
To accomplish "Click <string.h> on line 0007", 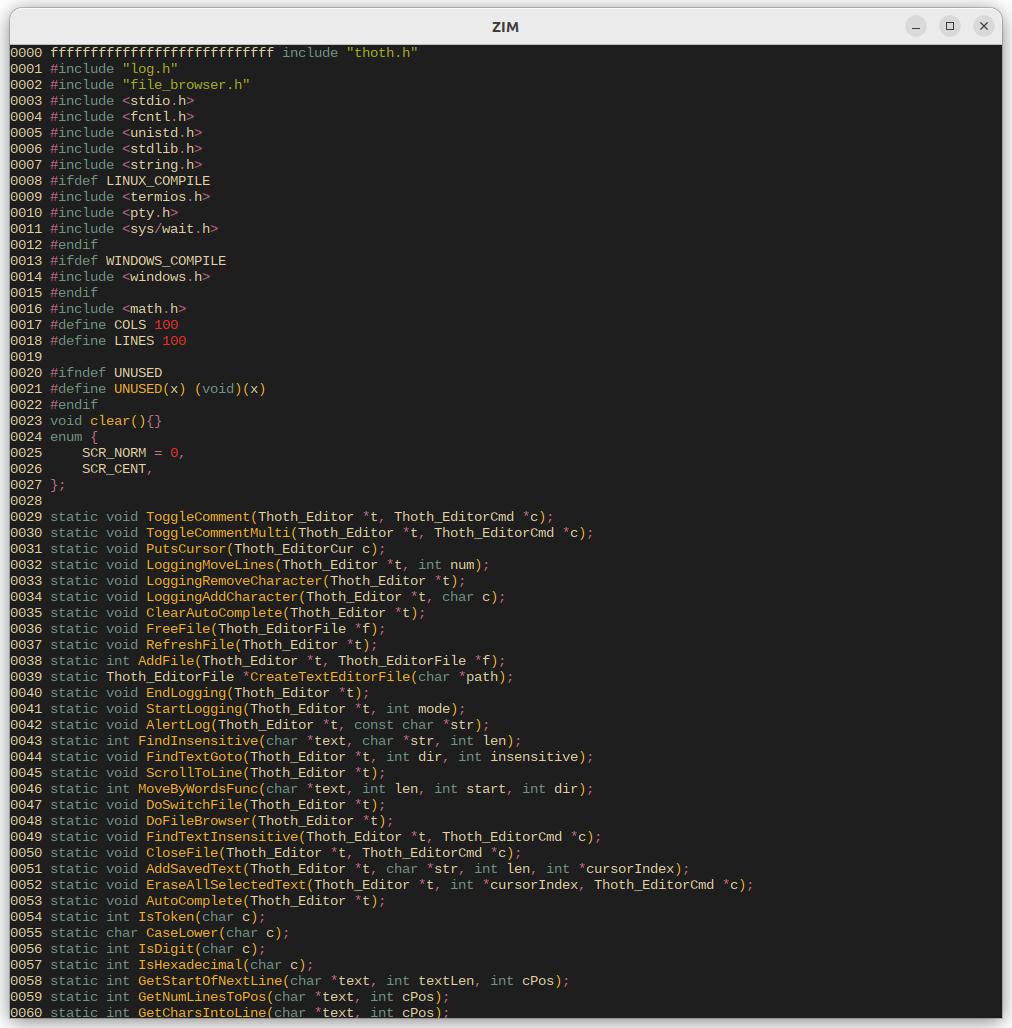I will click(x=162, y=165).
